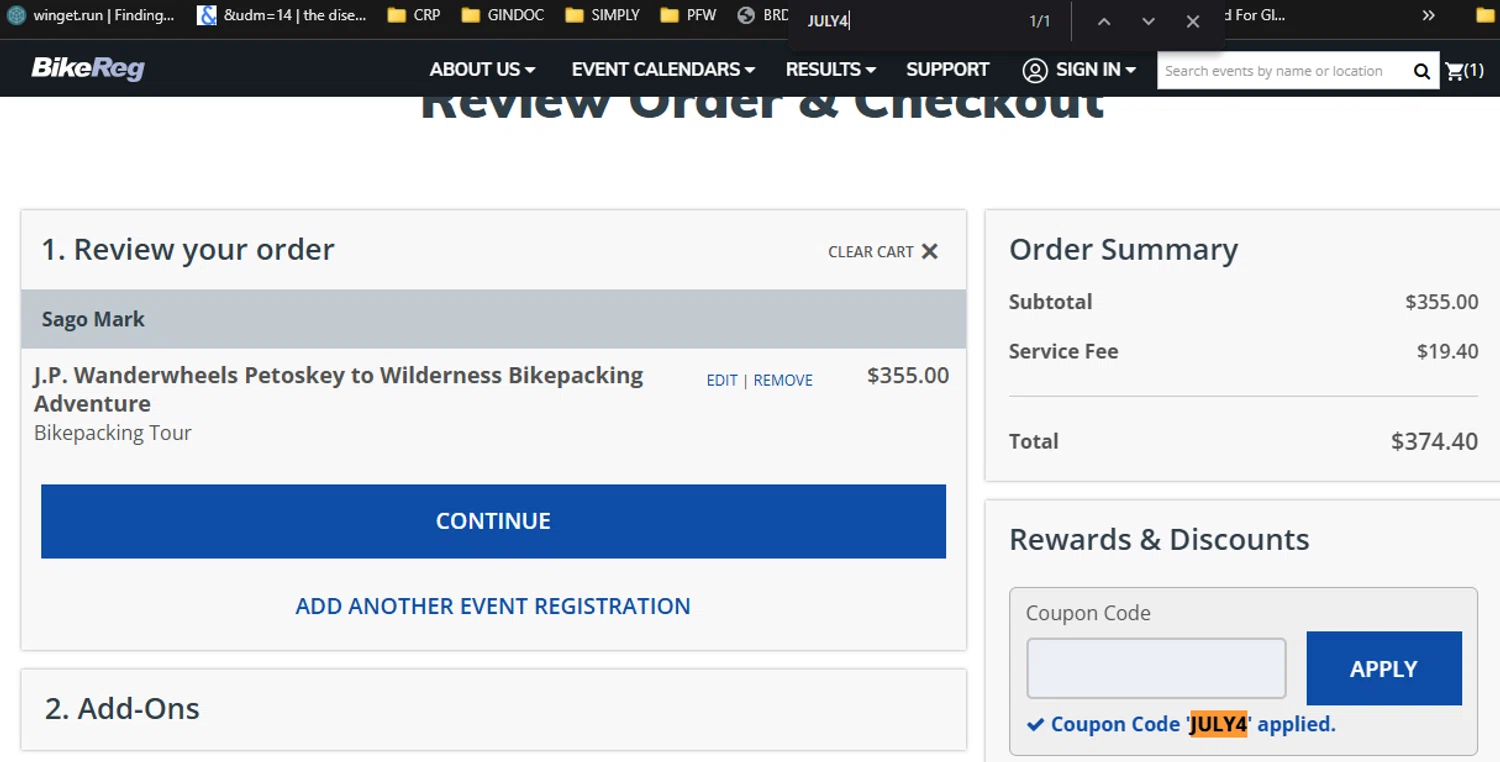
Task: Click the event search input box
Action: (1284, 71)
